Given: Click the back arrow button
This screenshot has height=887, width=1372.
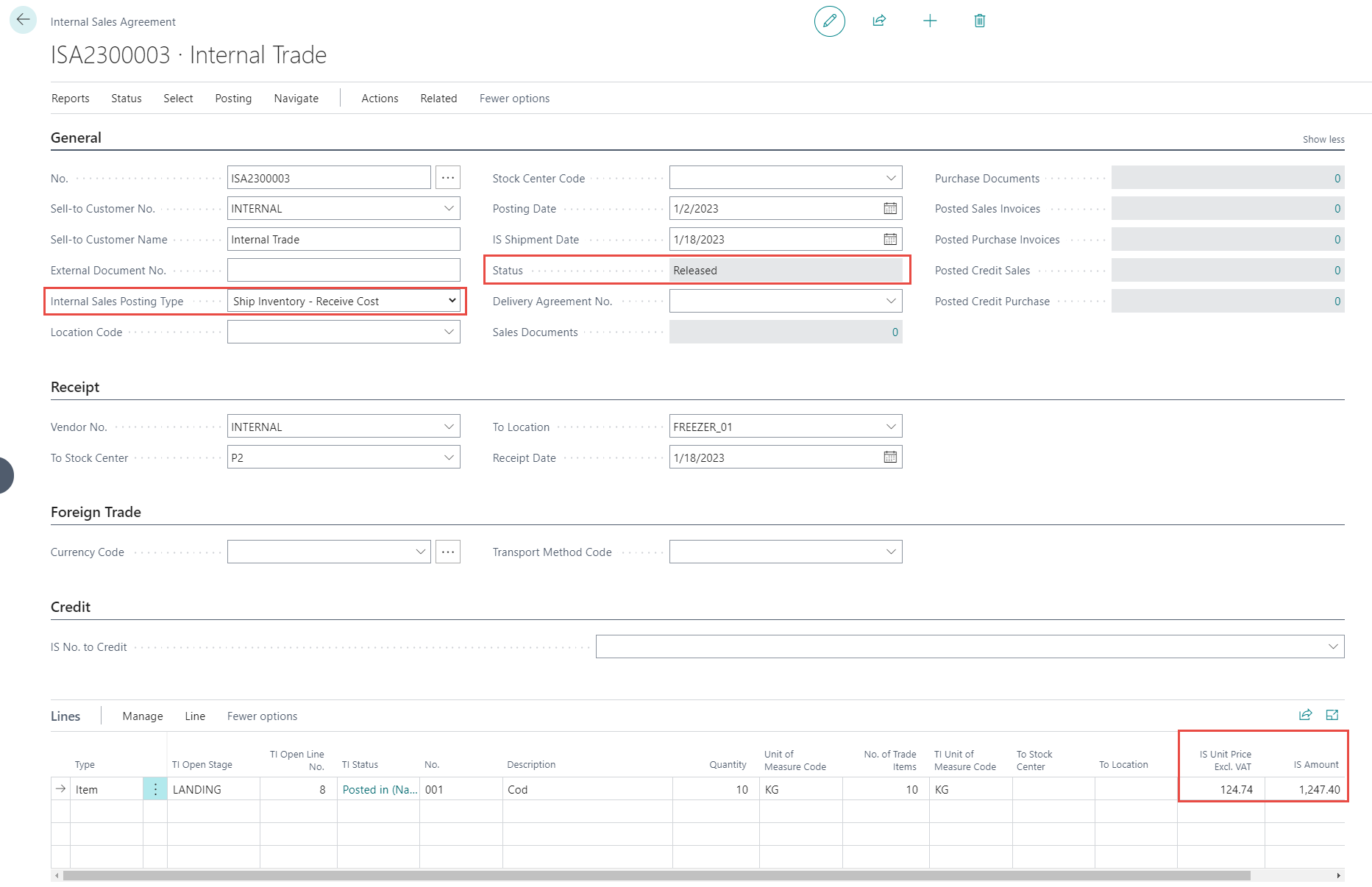Looking at the screenshot, I should coord(23,20).
